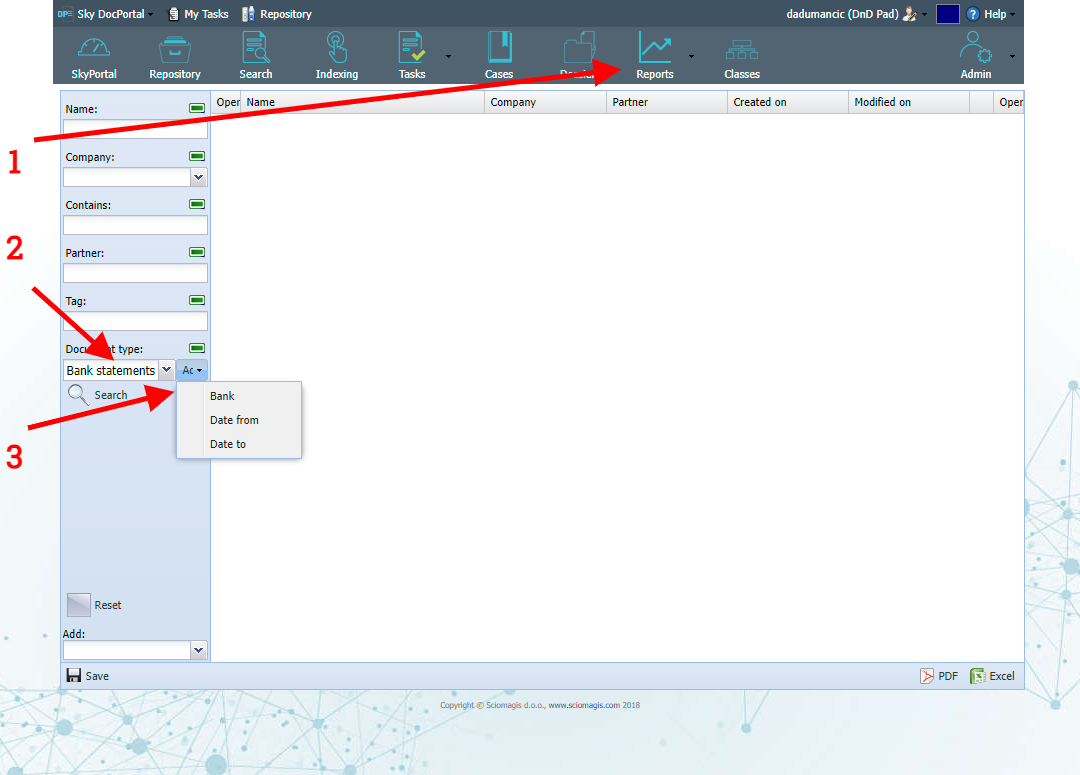The width and height of the screenshot is (1080, 775).
Task: Click the Excel spreadsheet icon
Action: (977, 676)
